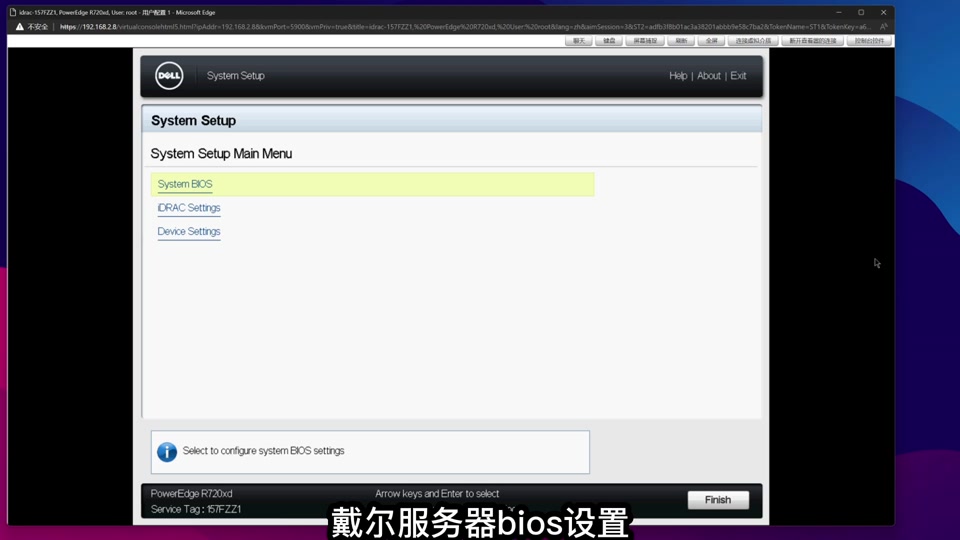Viewport: 960px width, 540px height.
Task: Open Device Settings
Action: 189,231
